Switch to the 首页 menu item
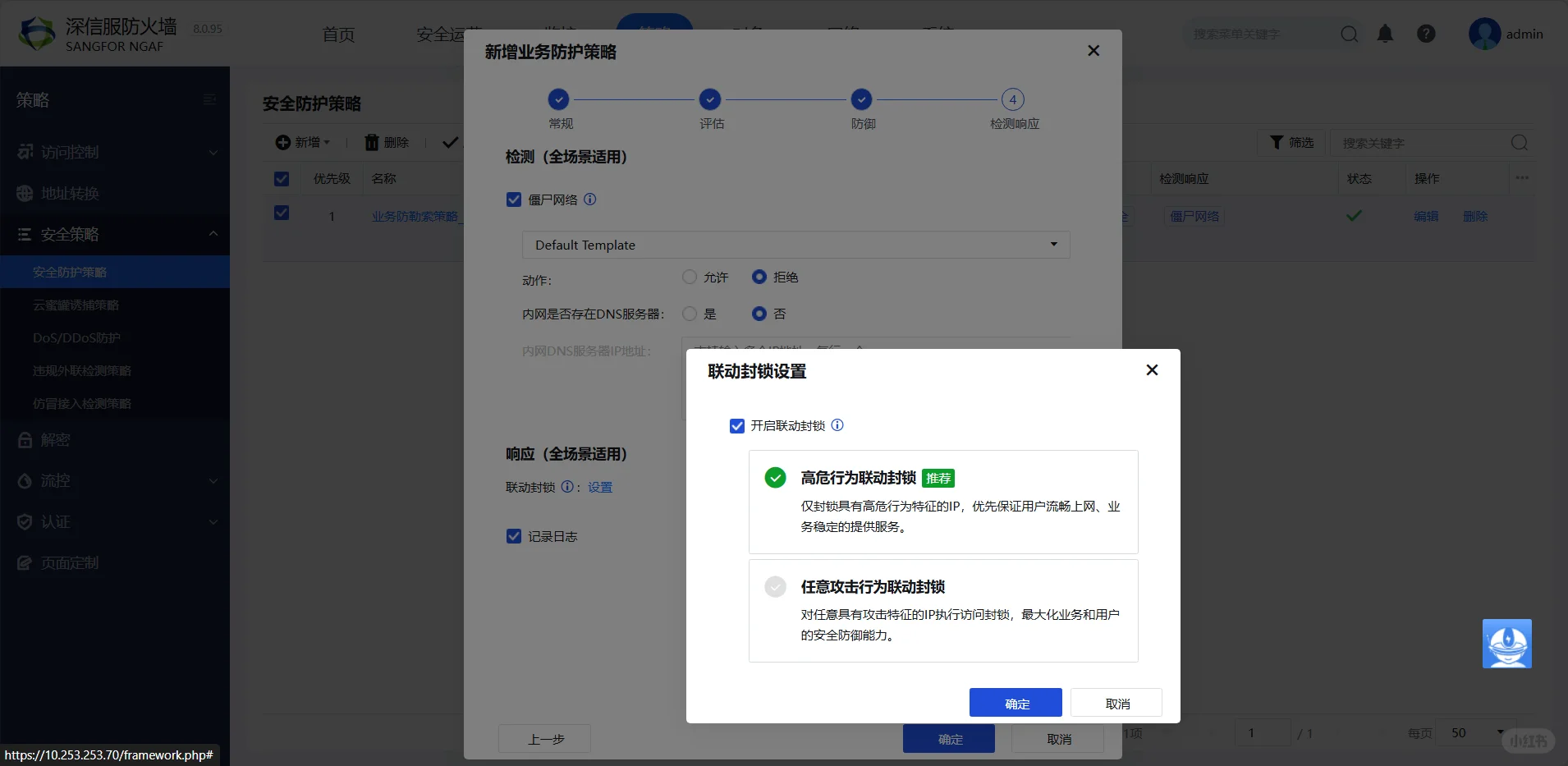 pos(337,34)
